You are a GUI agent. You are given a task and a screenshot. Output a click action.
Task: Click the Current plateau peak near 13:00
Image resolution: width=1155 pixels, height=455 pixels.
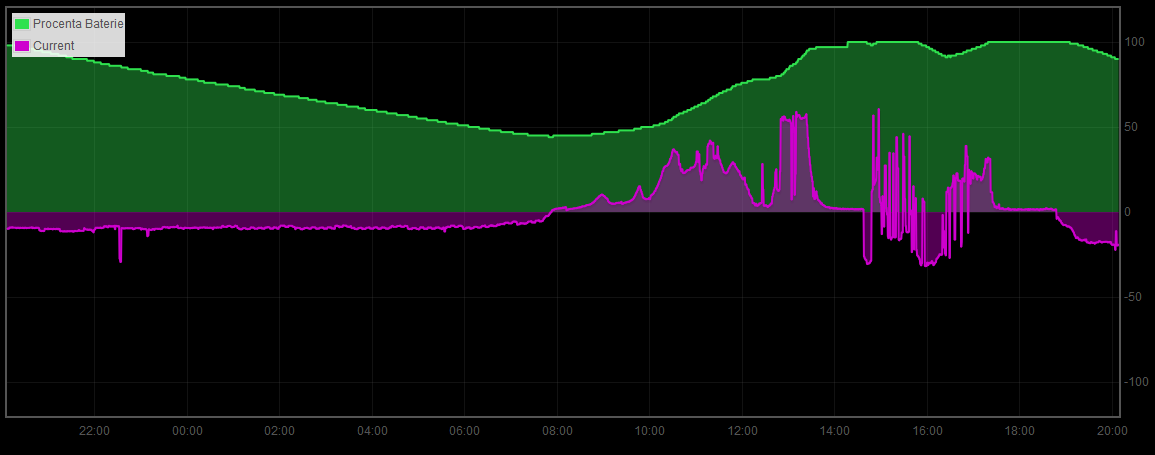[x=794, y=118]
